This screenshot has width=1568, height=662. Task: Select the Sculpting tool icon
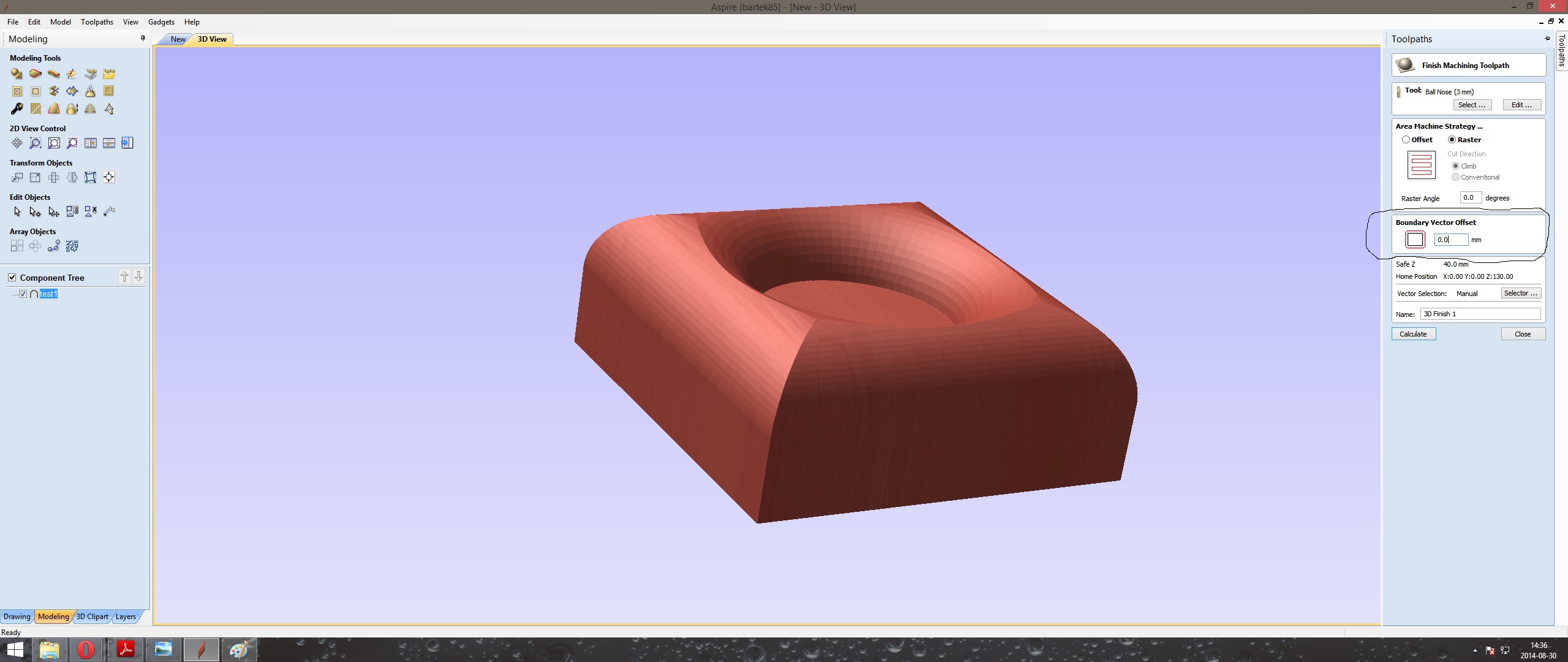click(x=72, y=74)
